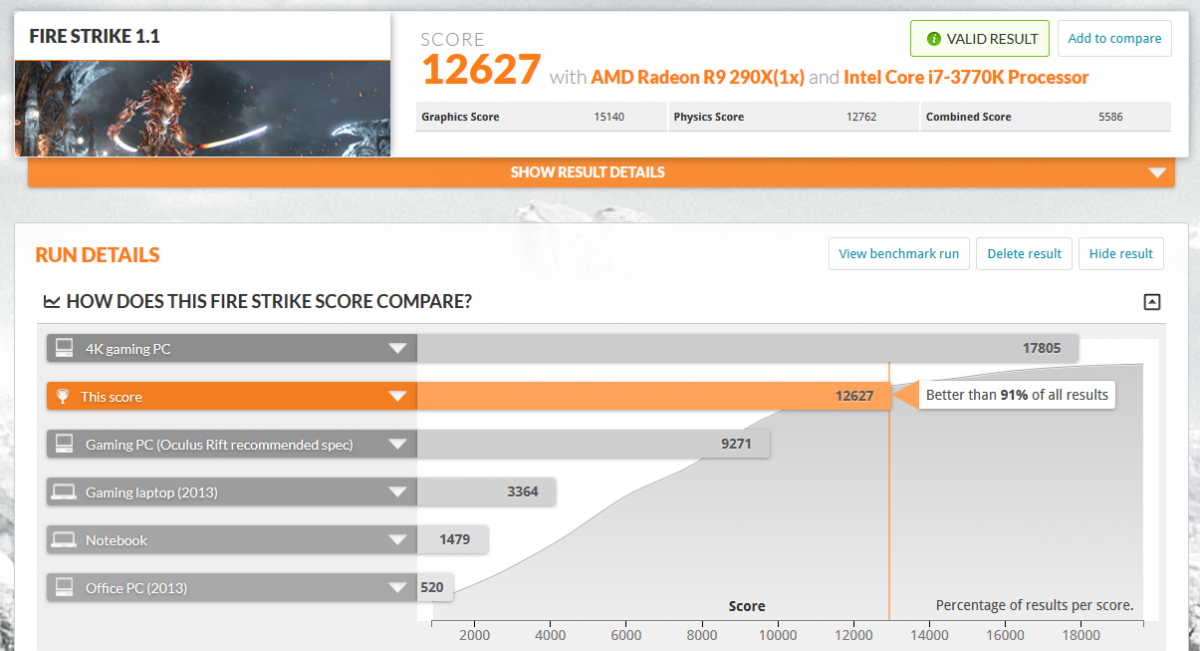The image size is (1200, 651).
Task: Click the Physics Score label
Action: click(708, 117)
